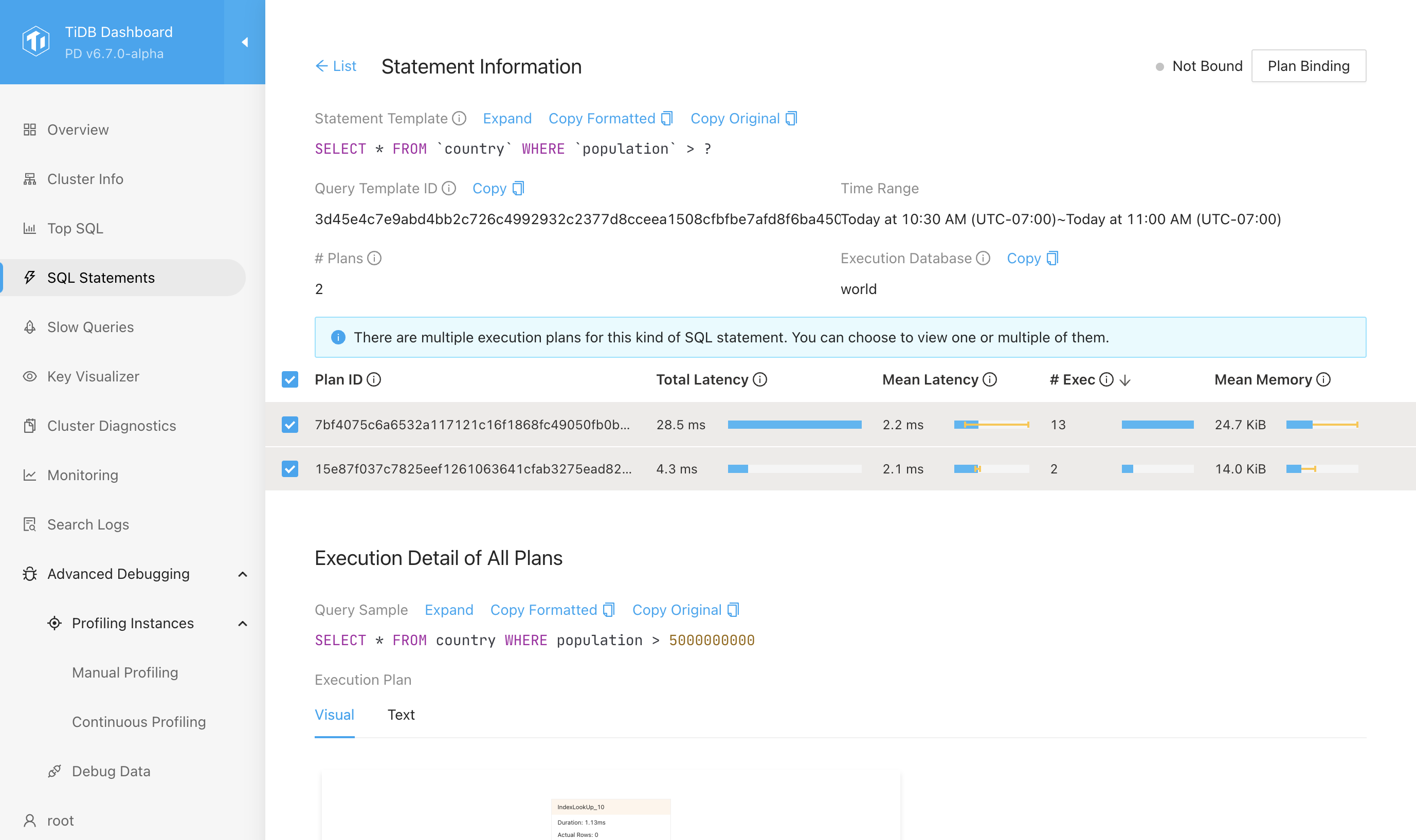Uncheck the plan 15e87f037c78 checkbox
1416x840 pixels.
click(x=290, y=469)
